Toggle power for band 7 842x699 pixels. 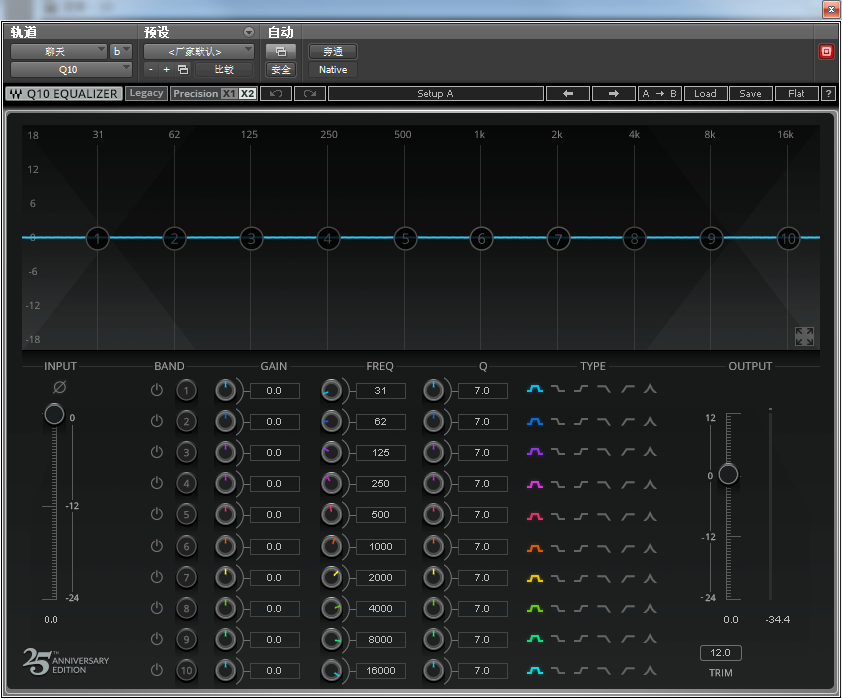(157, 578)
